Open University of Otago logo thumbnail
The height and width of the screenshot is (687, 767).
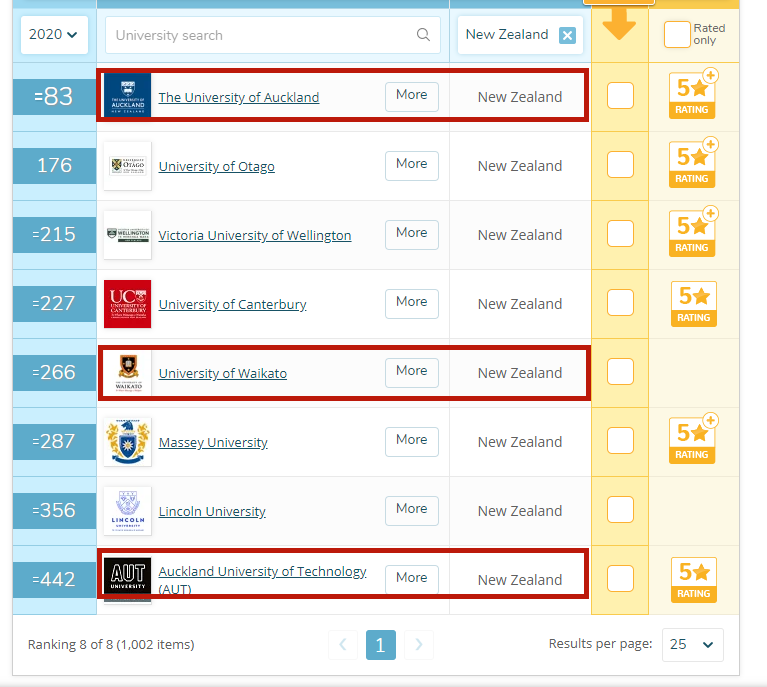pyautogui.click(x=128, y=166)
